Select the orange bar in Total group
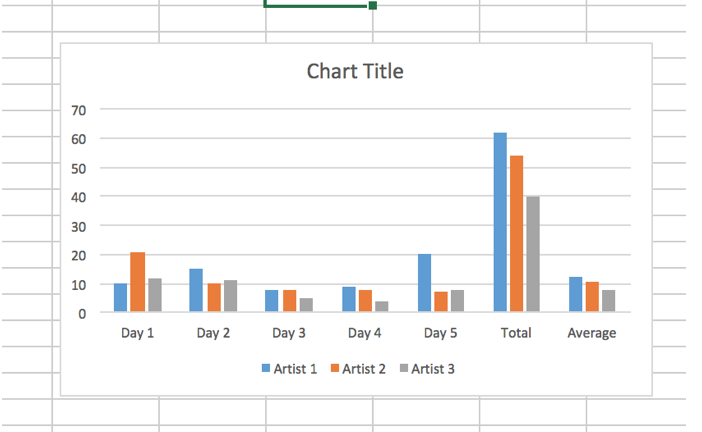The height and width of the screenshot is (432, 702). [x=516, y=234]
